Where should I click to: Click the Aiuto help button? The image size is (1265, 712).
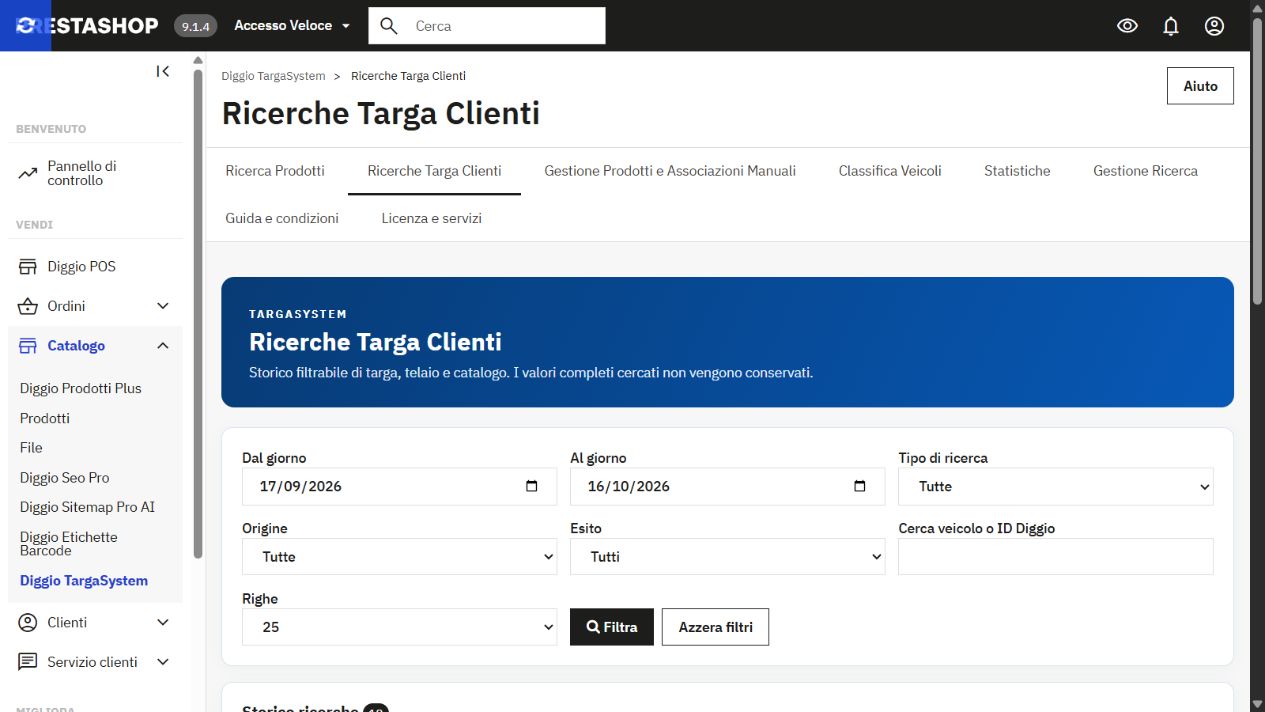[x=1200, y=86]
